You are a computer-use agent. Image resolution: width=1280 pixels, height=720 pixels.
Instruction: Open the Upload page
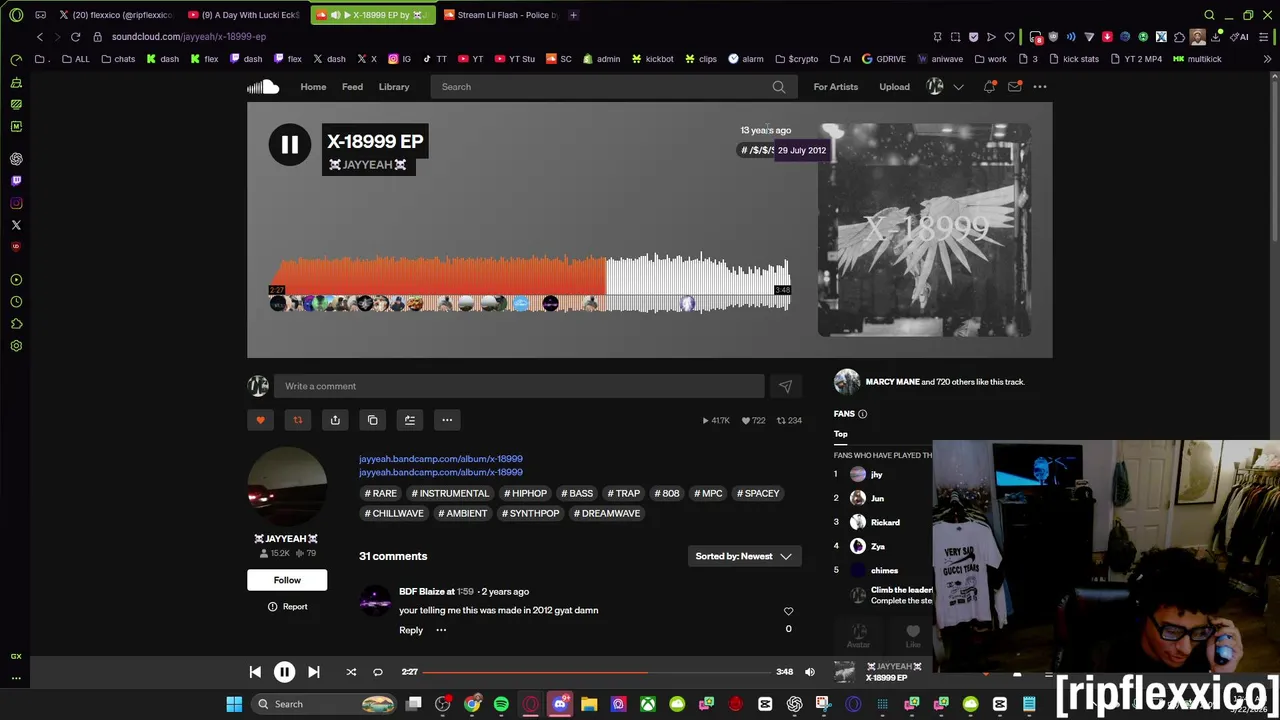[894, 87]
